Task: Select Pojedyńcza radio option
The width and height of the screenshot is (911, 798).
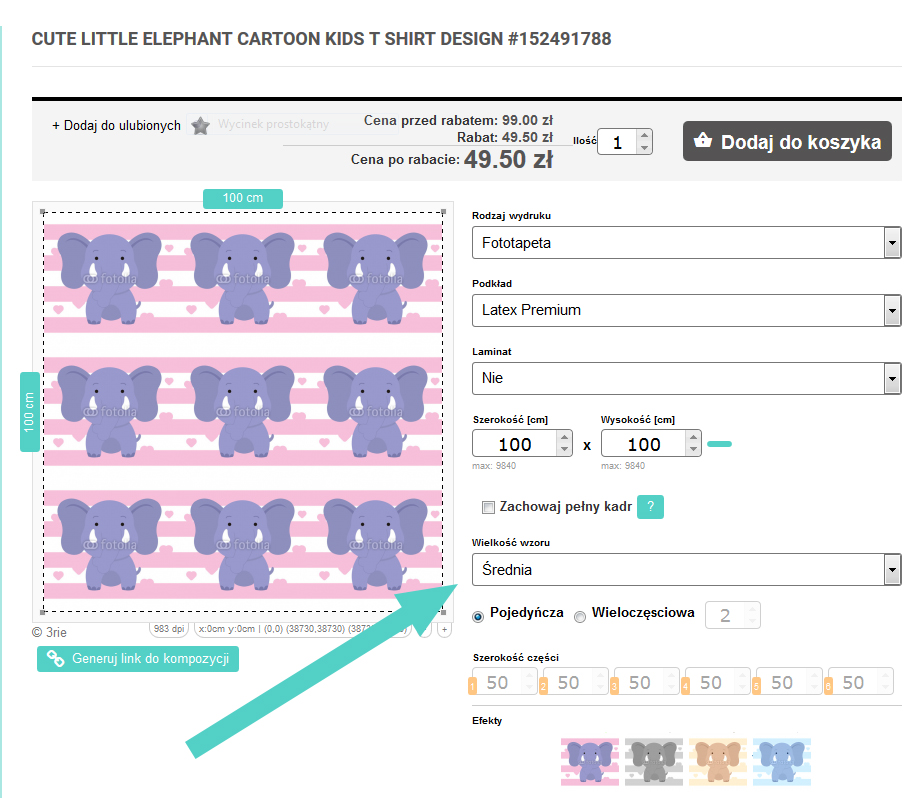Action: [x=478, y=617]
